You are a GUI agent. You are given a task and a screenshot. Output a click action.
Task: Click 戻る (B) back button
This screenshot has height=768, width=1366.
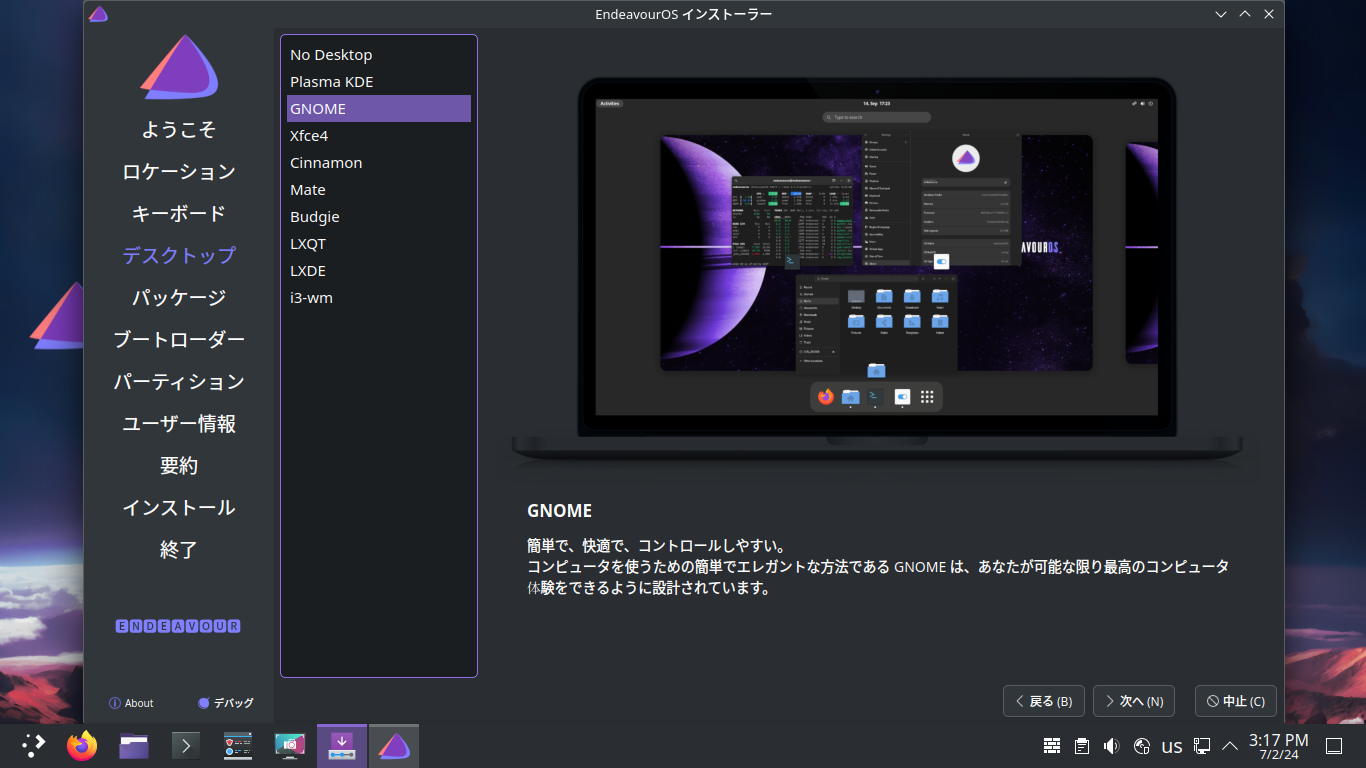[1044, 701]
